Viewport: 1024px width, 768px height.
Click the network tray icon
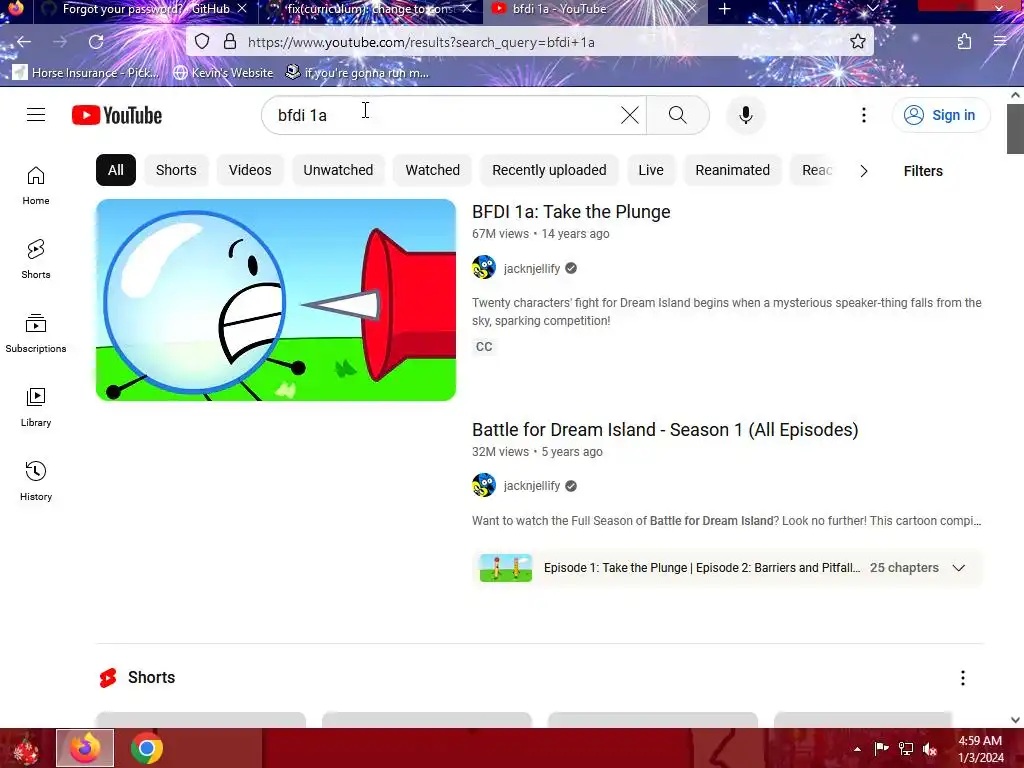point(905,748)
